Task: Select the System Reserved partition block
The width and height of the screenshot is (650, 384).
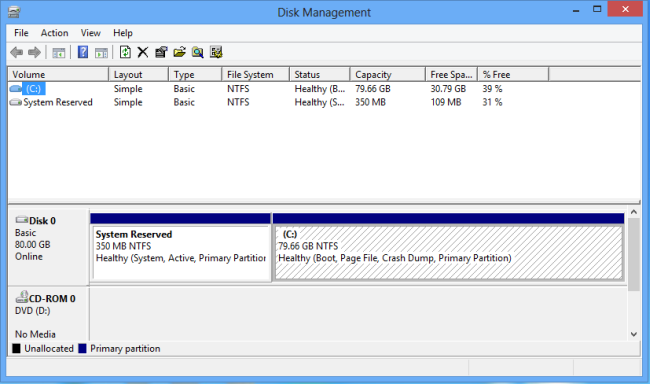Action: 181,248
